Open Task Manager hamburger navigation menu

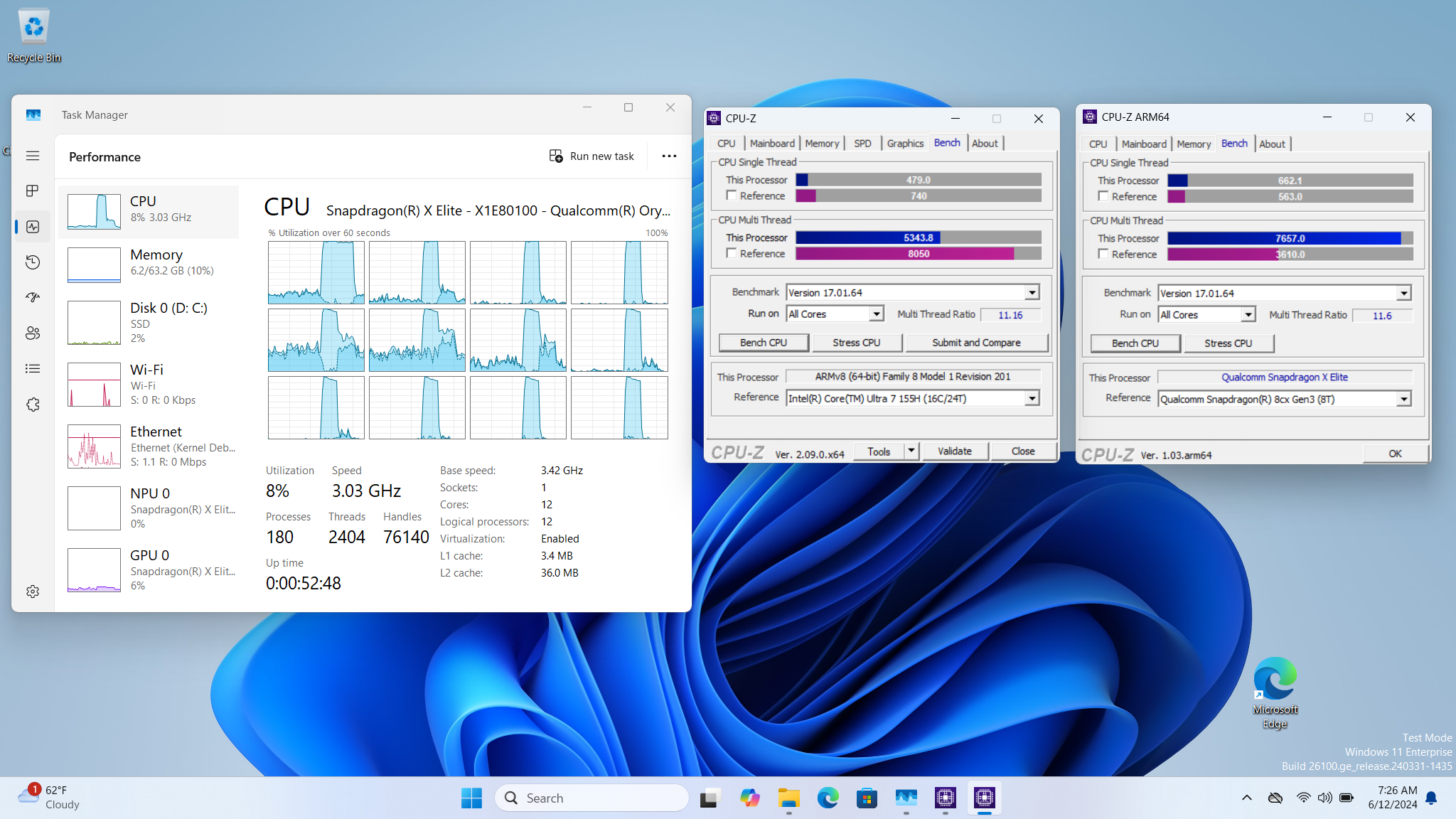33,156
